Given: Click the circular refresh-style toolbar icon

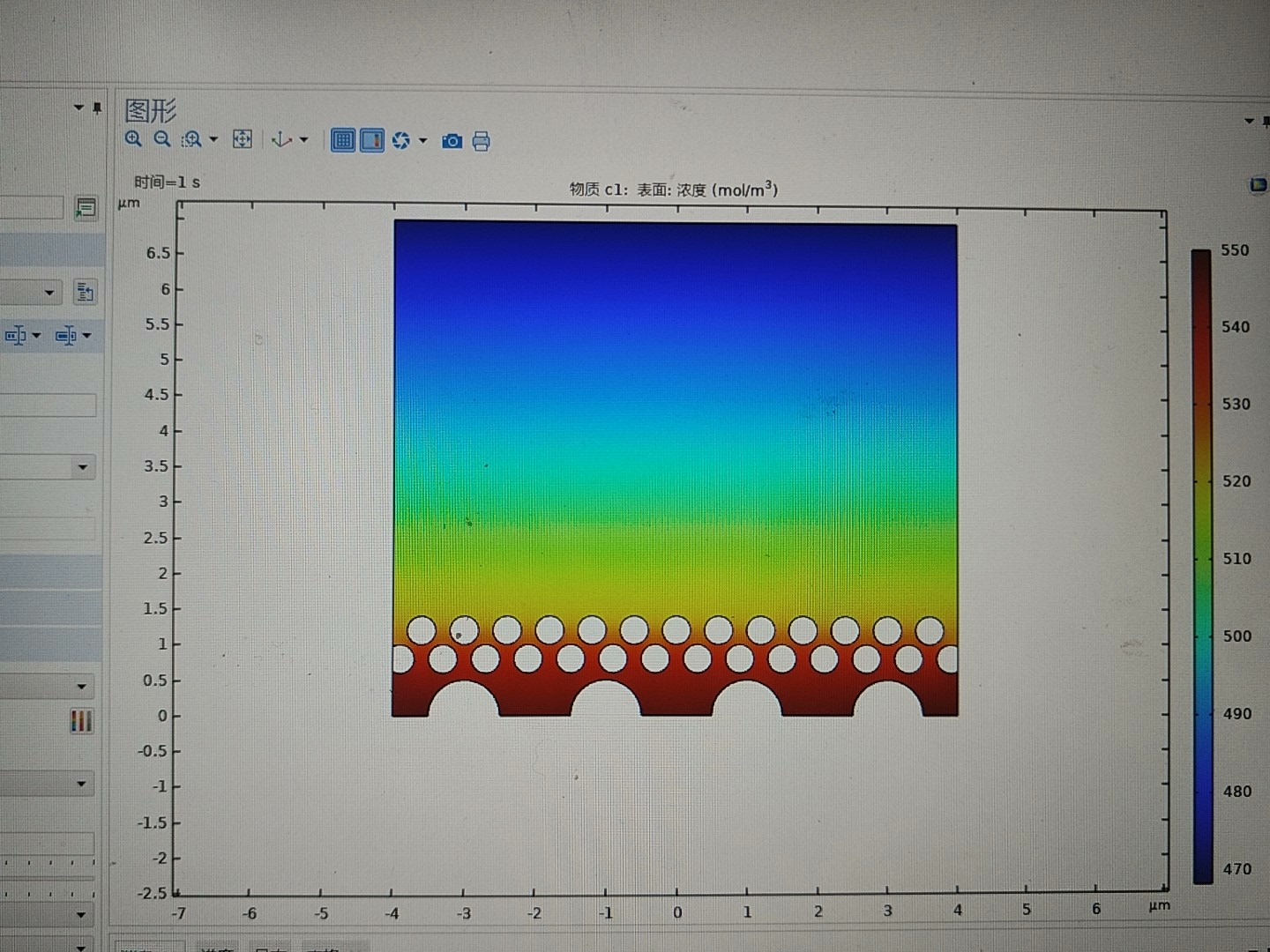Looking at the screenshot, I should point(401,140).
